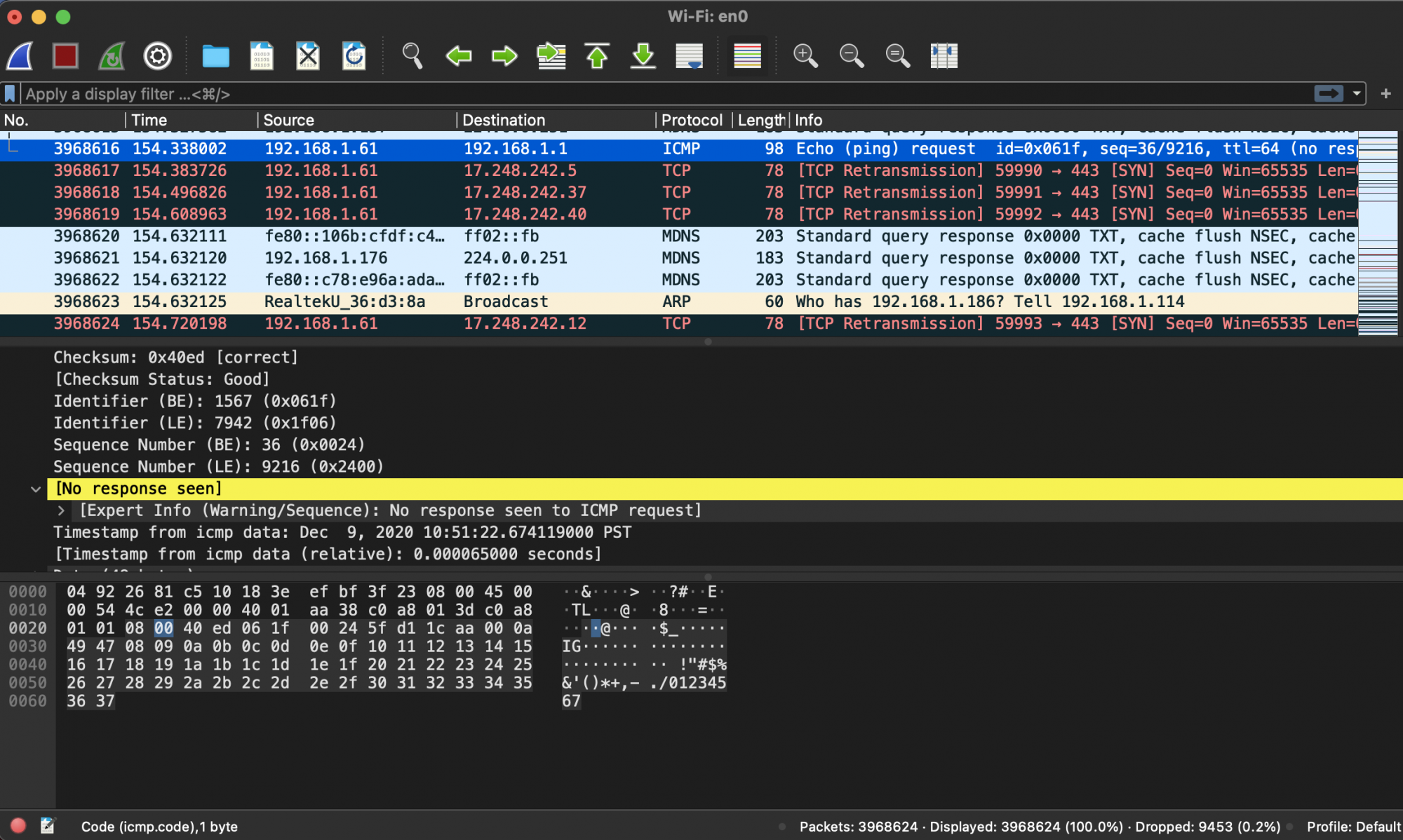Open the display filter history dropdown

click(x=1357, y=93)
